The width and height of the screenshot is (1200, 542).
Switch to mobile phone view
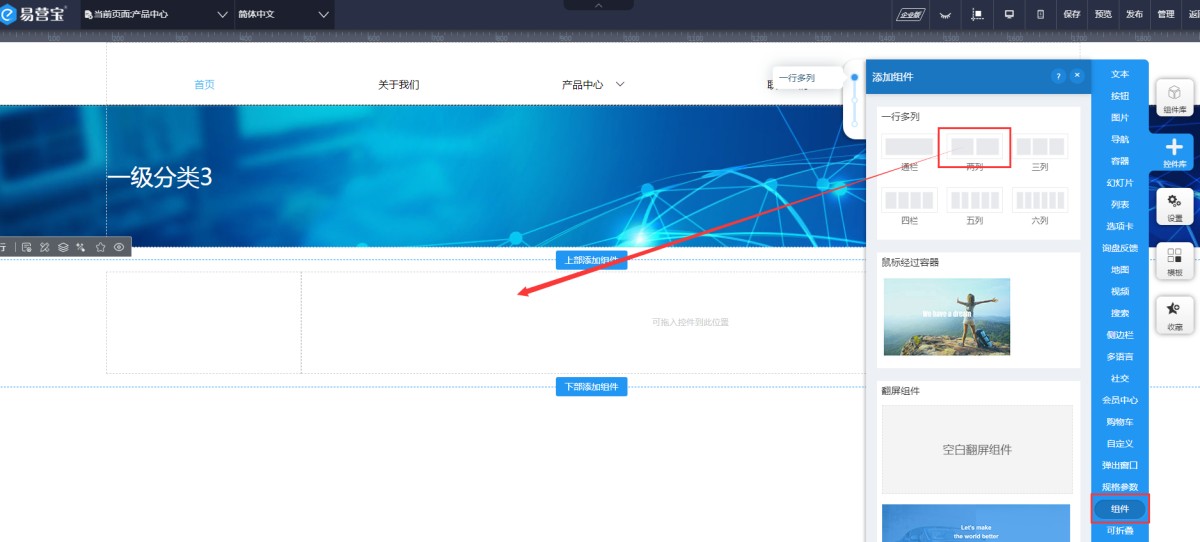pyautogui.click(x=1040, y=14)
